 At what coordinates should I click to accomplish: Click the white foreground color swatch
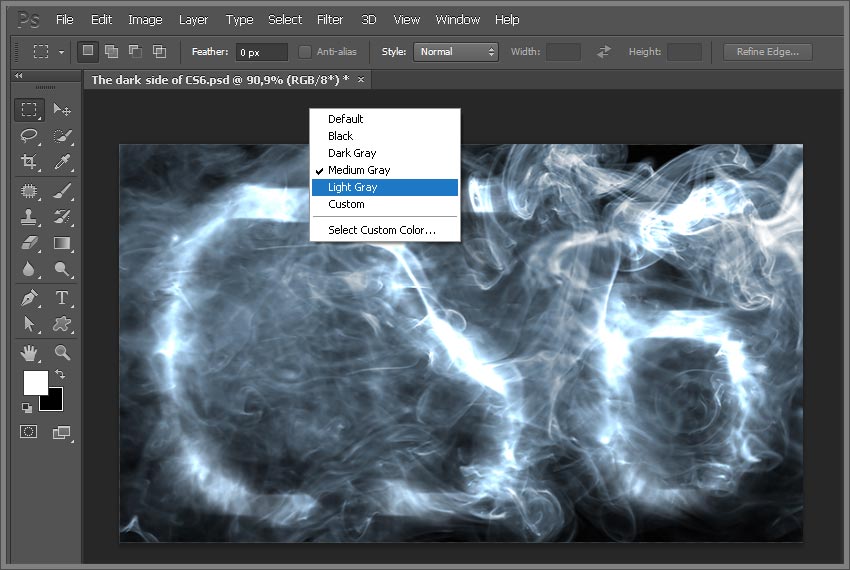click(36, 382)
